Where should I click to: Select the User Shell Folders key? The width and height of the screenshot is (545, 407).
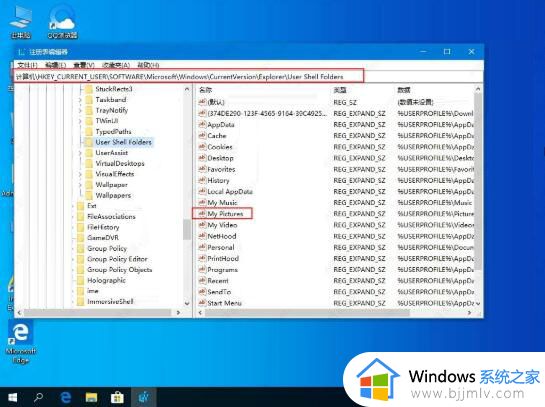[123, 142]
